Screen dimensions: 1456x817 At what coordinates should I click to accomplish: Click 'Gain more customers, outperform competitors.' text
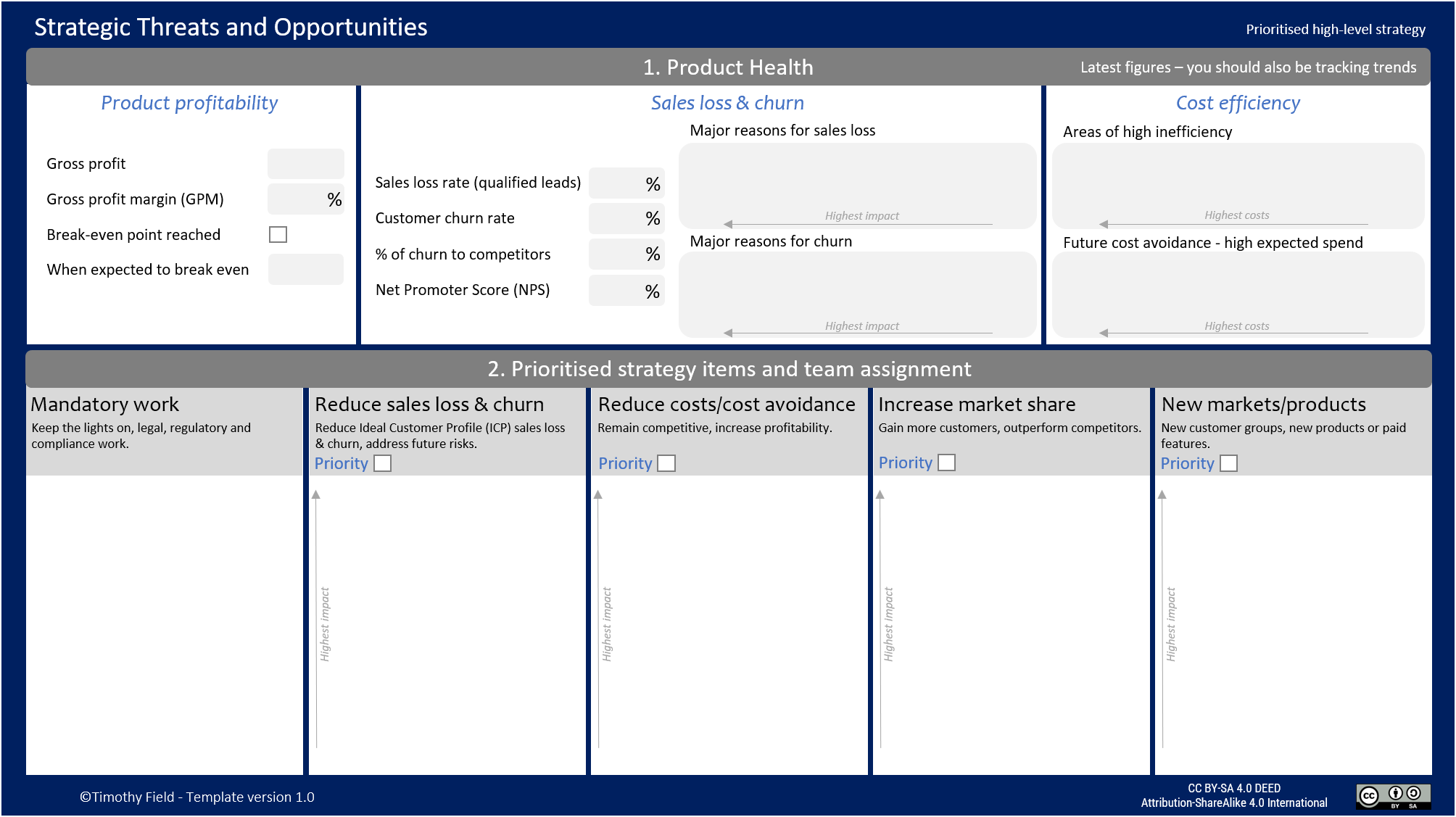1010,428
